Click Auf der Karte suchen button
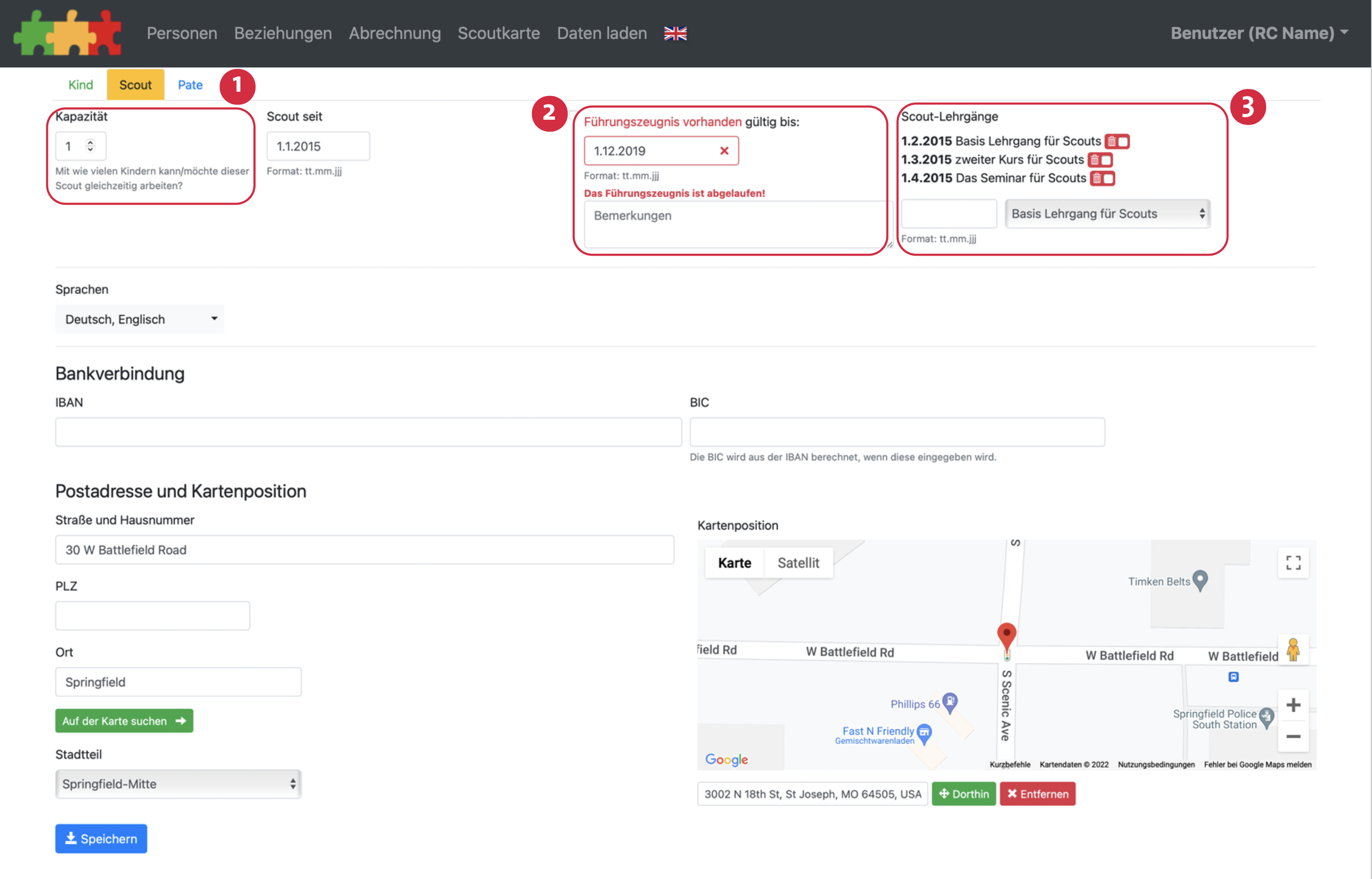Screen dimensions: 1372x879 pyautogui.click(x=124, y=721)
